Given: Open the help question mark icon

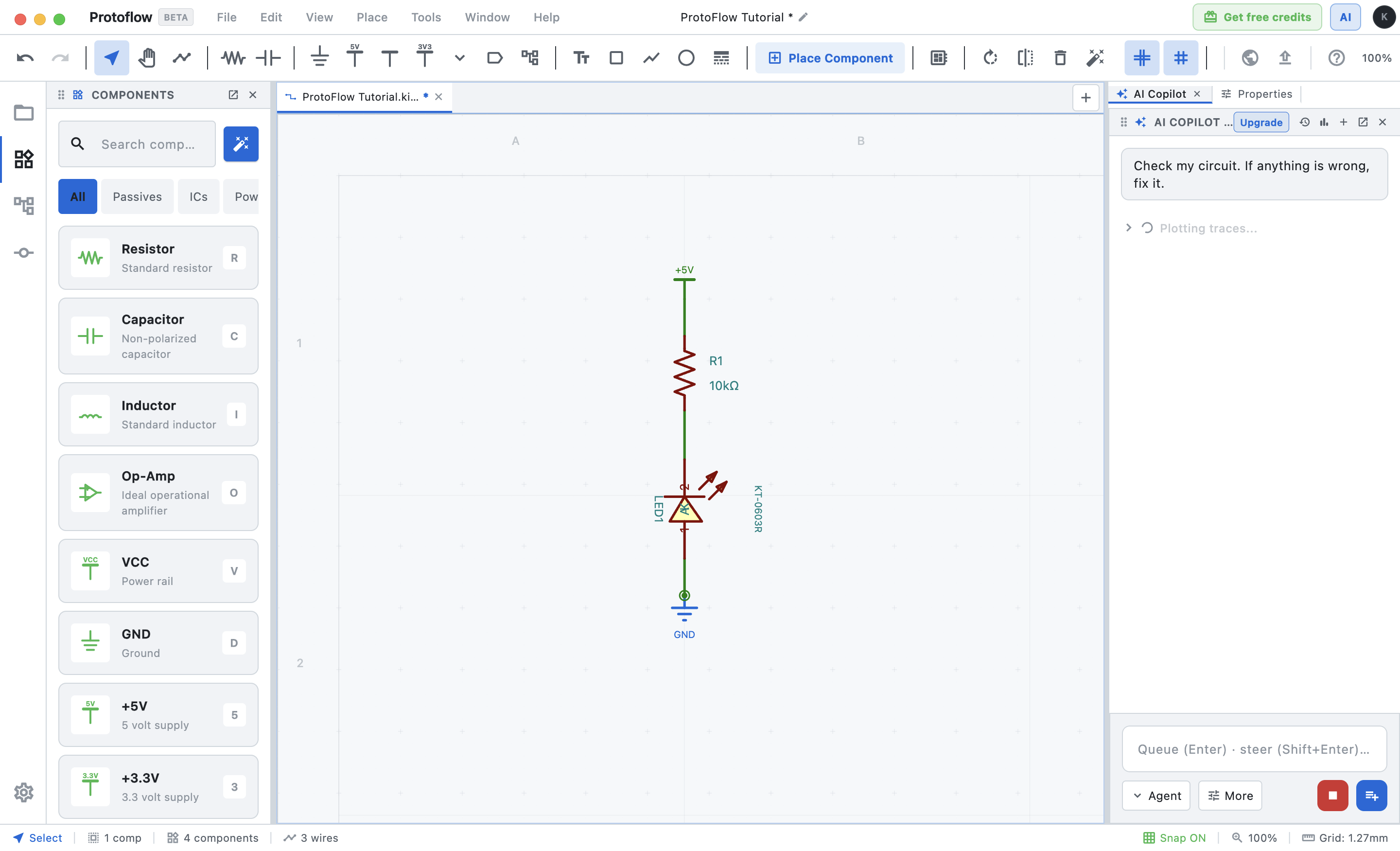Looking at the screenshot, I should (1336, 58).
